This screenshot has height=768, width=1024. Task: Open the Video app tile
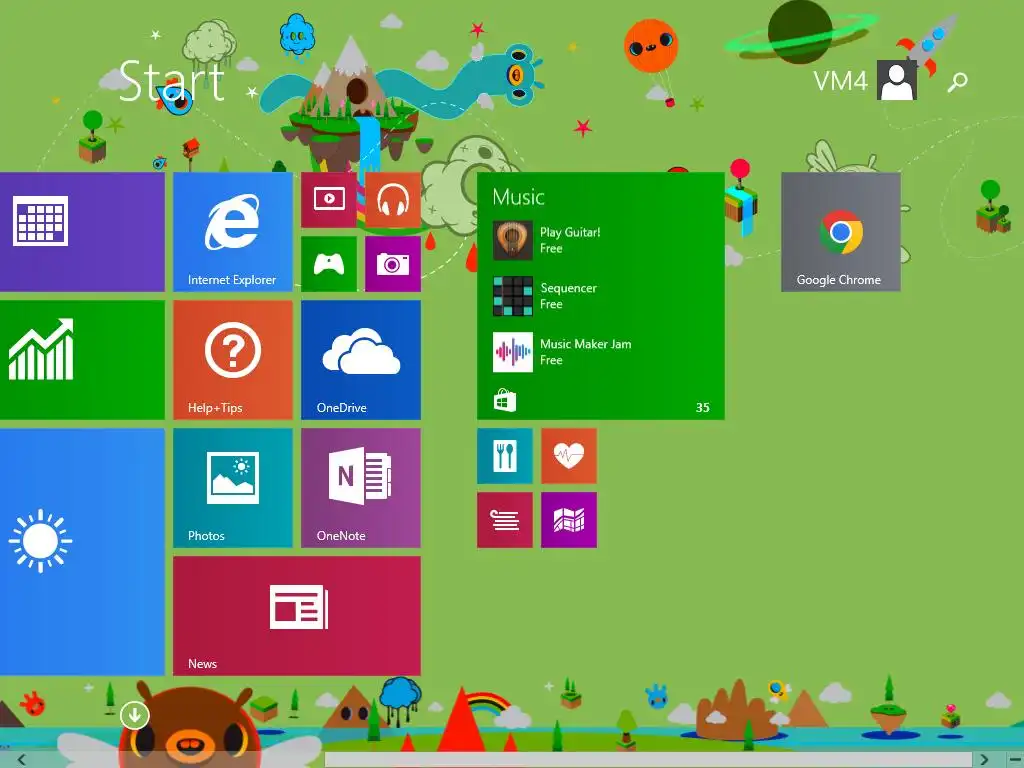click(328, 200)
